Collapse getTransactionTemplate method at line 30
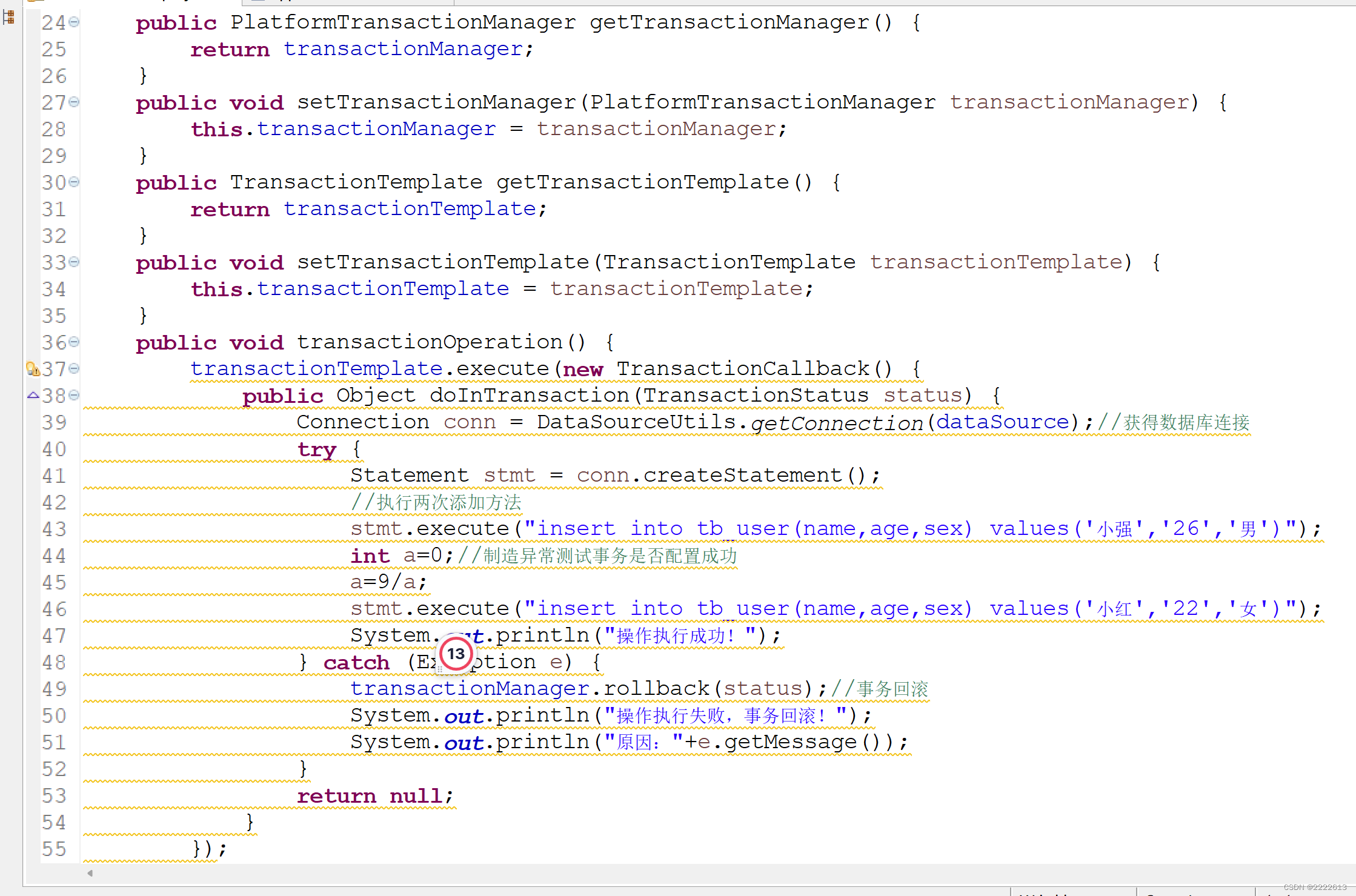Viewport: 1356px width, 896px height. point(74,182)
